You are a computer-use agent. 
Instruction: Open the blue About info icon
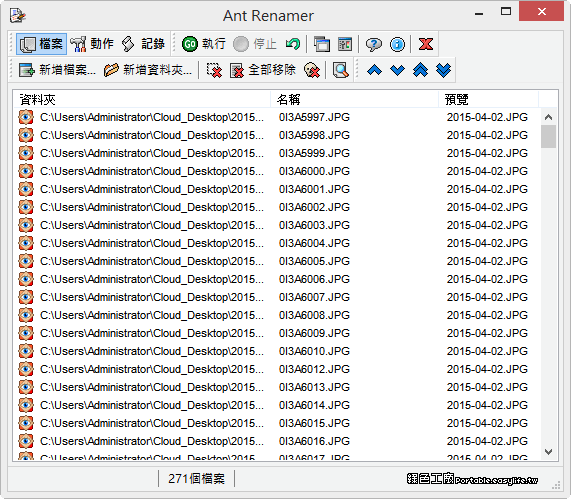tap(397, 44)
